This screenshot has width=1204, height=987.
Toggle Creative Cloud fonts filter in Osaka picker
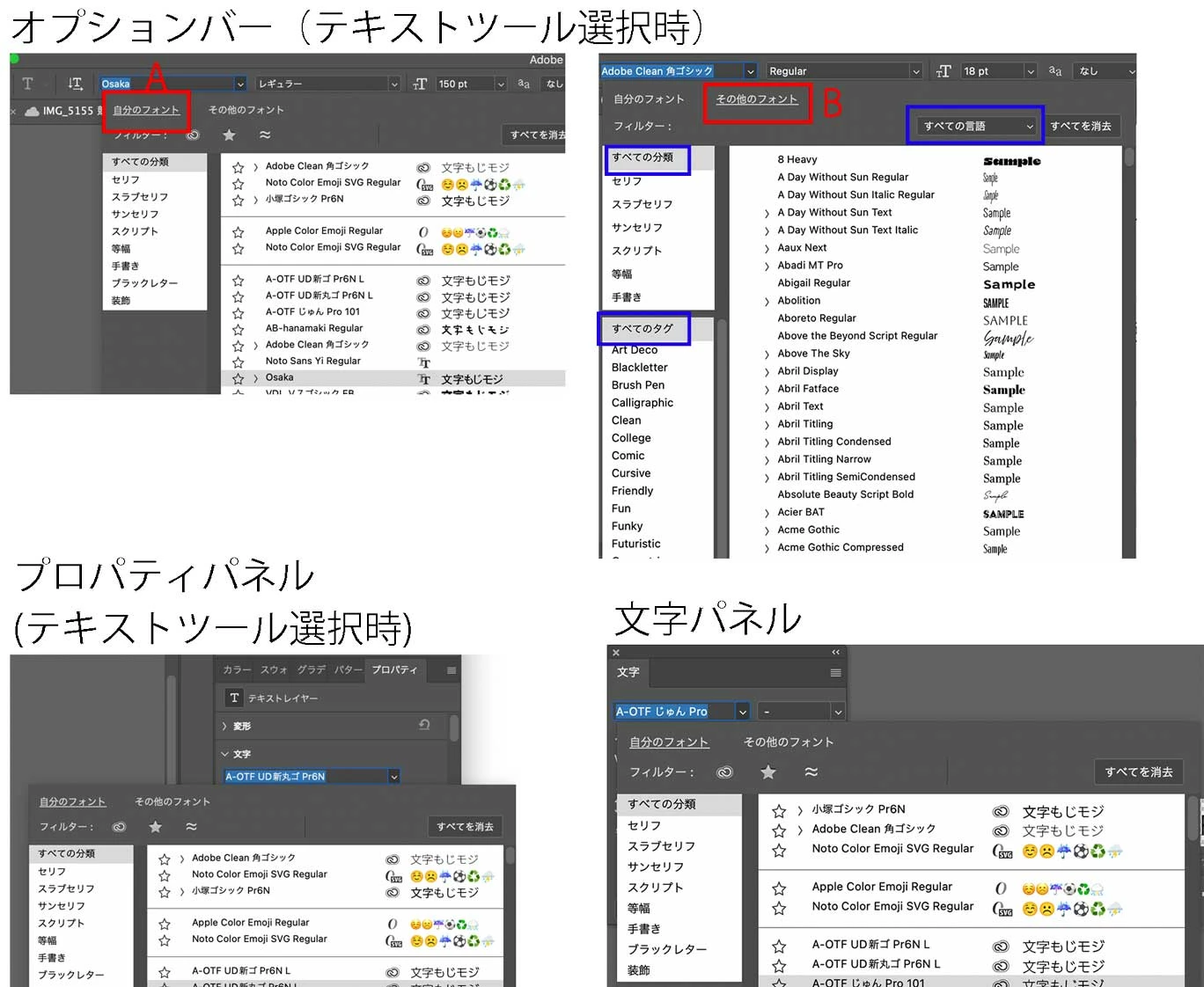tap(193, 135)
